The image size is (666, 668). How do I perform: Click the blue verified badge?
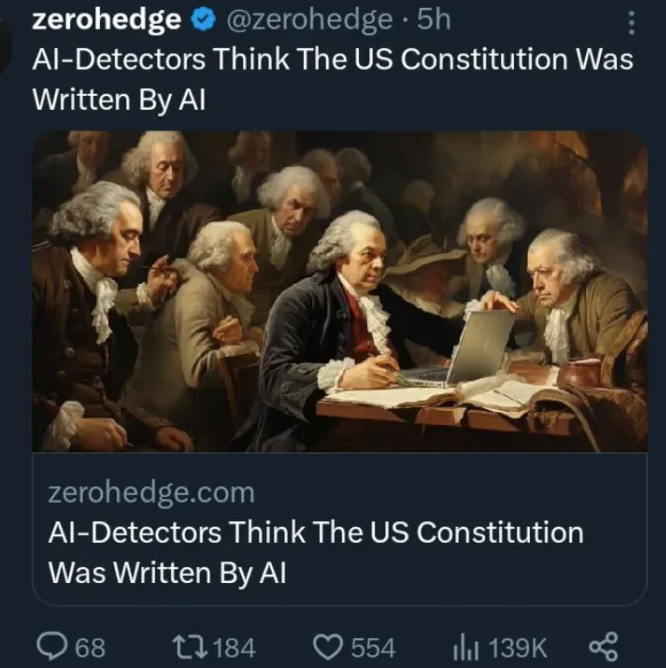(205, 20)
